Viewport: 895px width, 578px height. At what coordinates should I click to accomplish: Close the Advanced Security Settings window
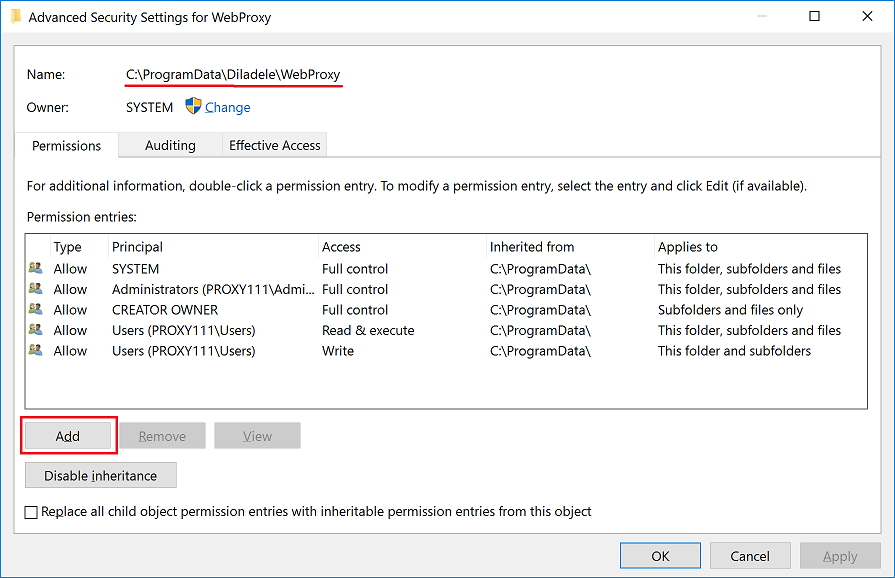click(867, 16)
